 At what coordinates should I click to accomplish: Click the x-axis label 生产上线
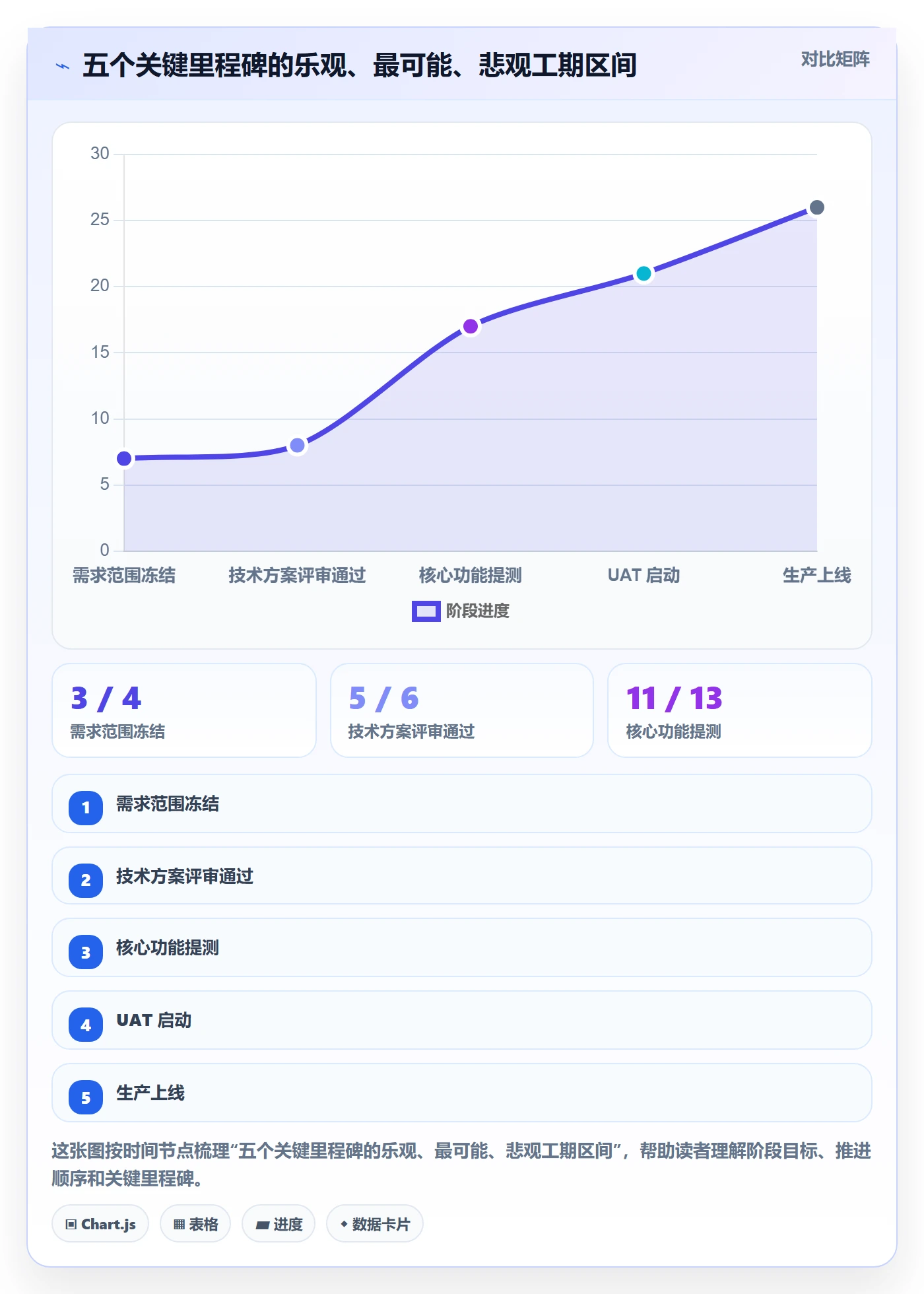[x=817, y=576]
